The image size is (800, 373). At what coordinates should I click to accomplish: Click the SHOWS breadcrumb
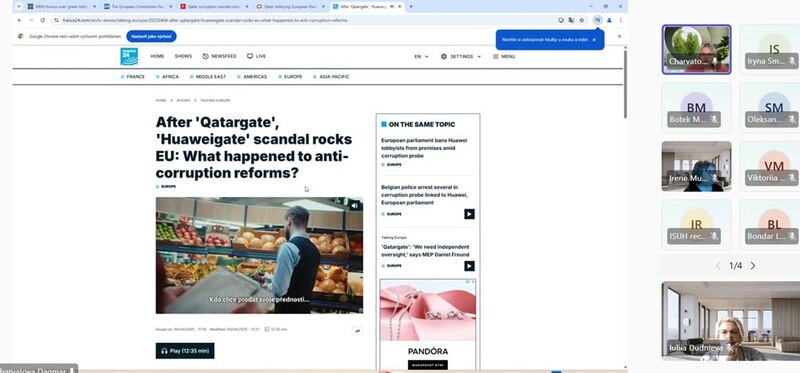coord(183,101)
